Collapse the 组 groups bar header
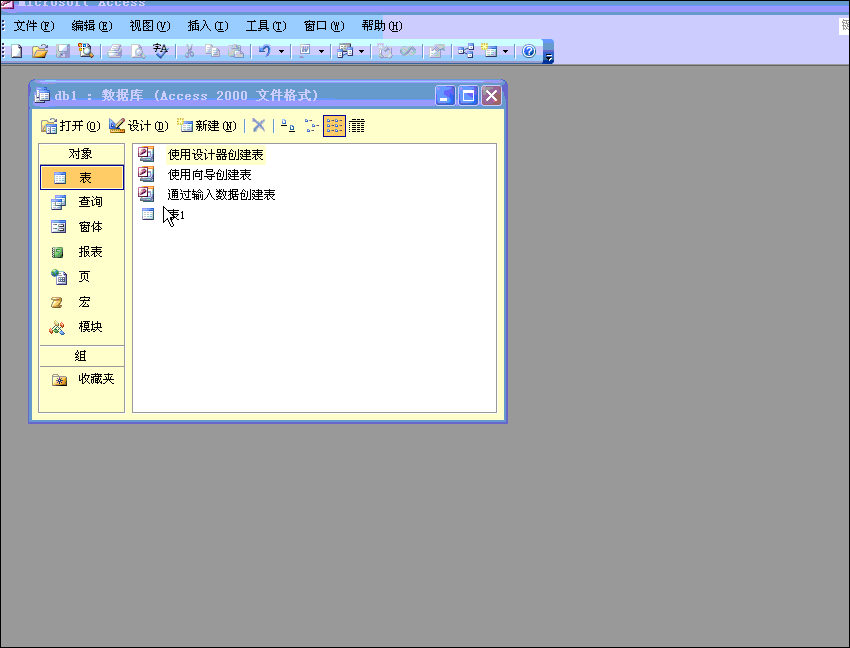The height and width of the screenshot is (648, 850). click(81, 356)
